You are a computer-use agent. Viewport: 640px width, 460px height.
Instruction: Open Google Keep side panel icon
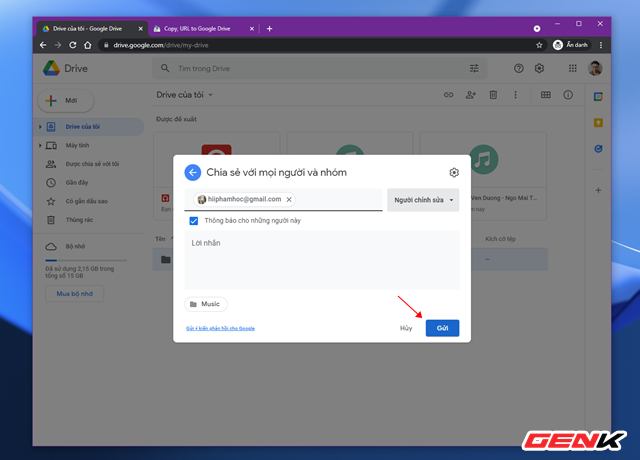(x=598, y=123)
